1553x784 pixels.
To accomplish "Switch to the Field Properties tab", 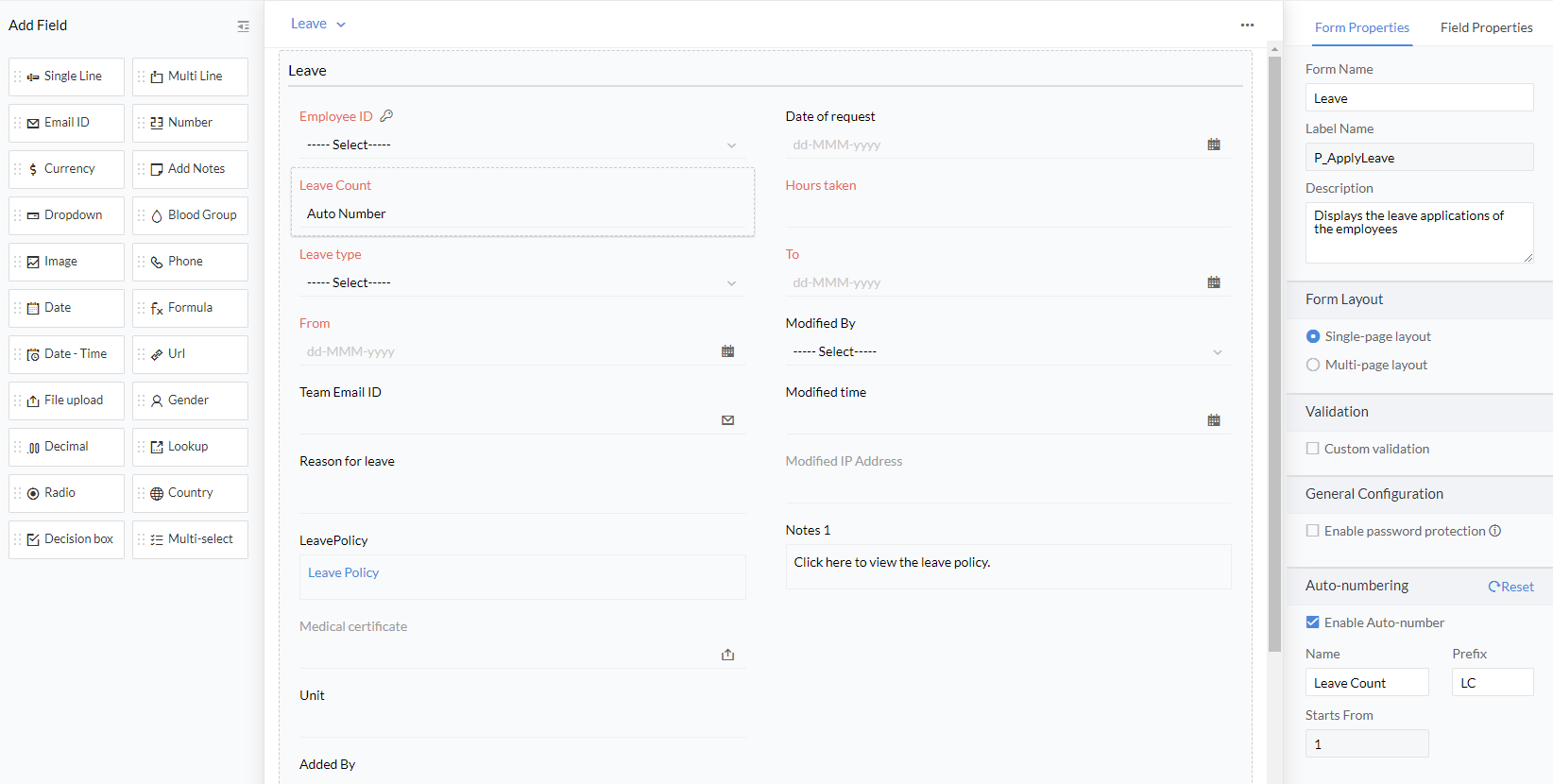I will (1486, 27).
